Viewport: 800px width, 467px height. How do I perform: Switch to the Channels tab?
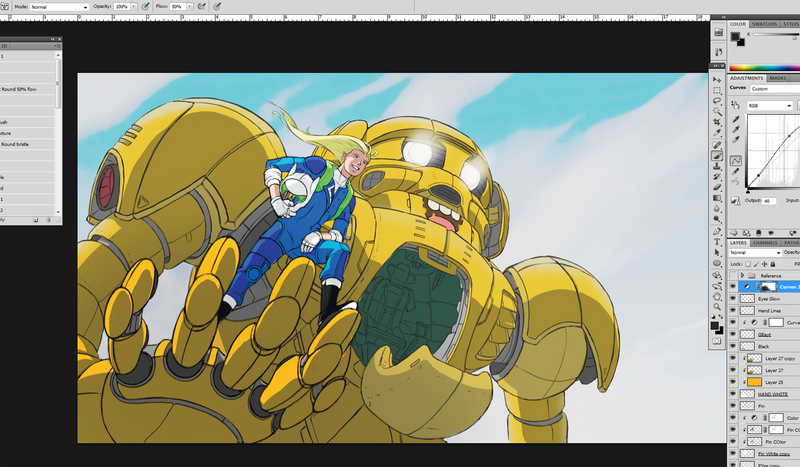point(765,243)
